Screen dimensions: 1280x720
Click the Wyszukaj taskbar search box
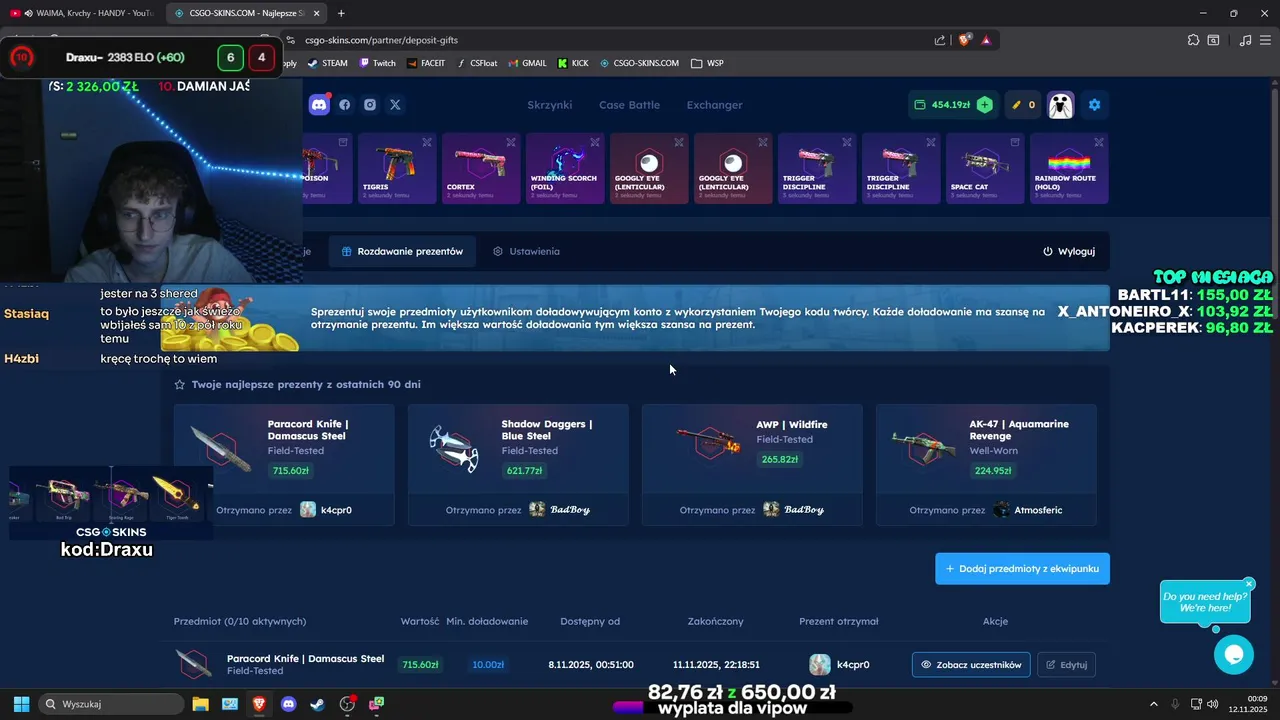click(x=112, y=704)
